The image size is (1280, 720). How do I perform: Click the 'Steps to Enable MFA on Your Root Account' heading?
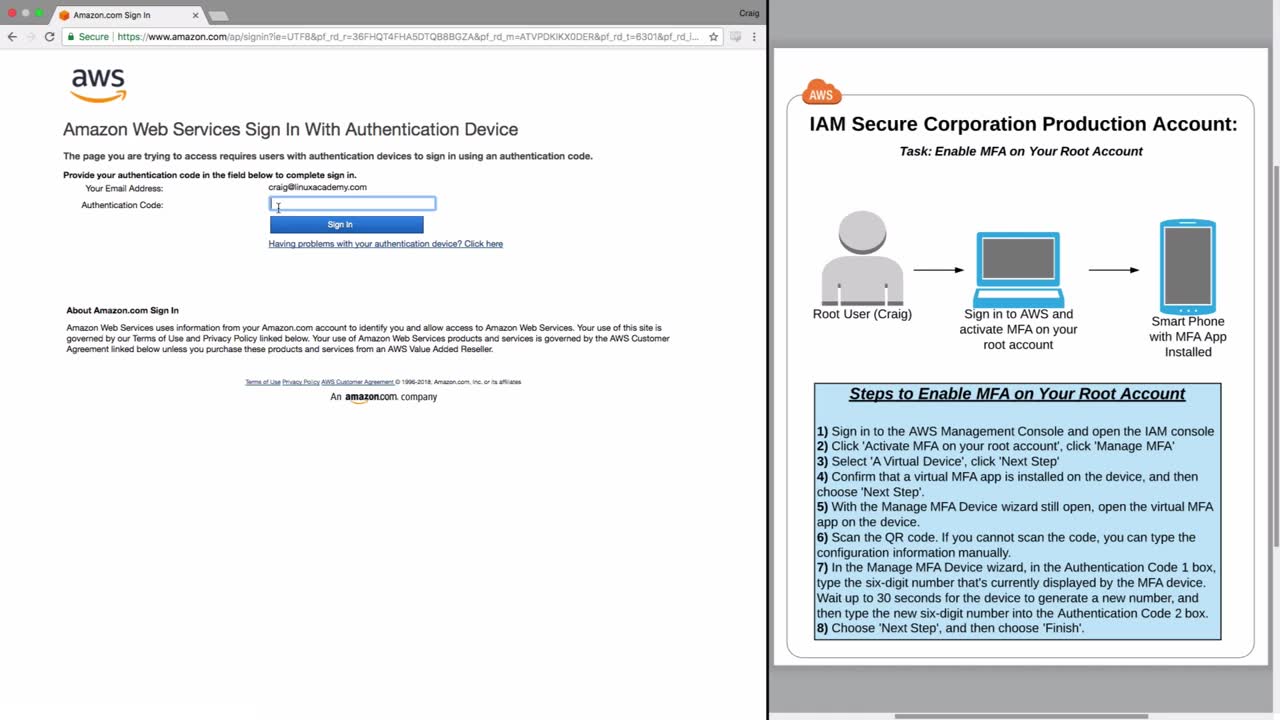tap(1017, 394)
